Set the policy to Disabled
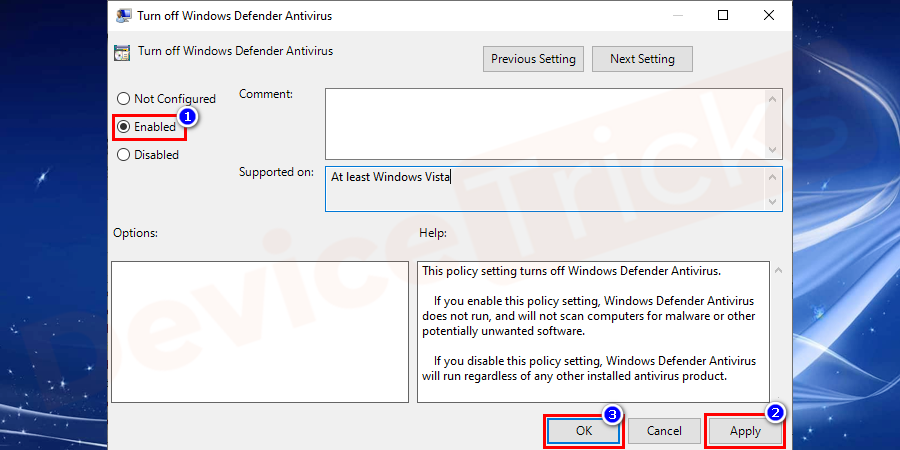The width and height of the screenshot is (900, 450). [124, 155]
